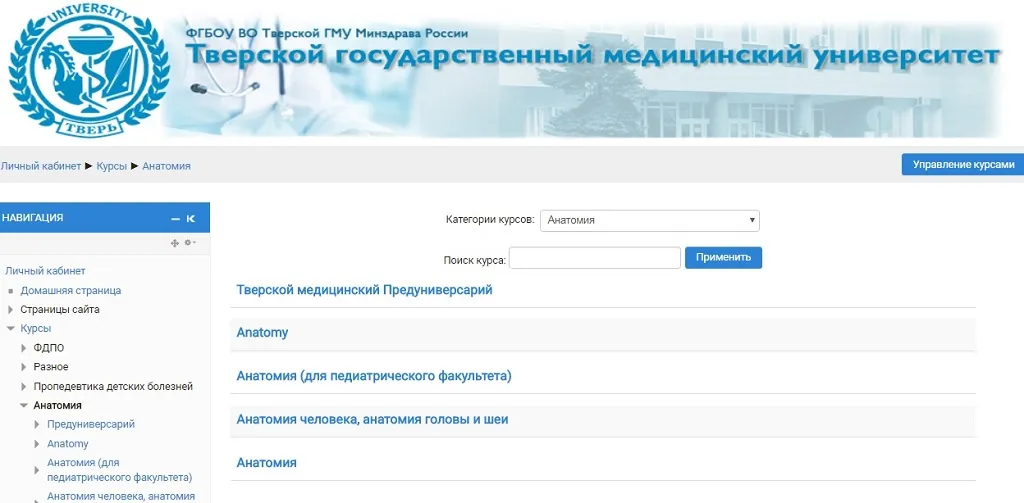The width and height of the screenshot is (1024, 503).
Task: Open Анатомия человека, анатомия головы и шеи
Action: [372, 419]
